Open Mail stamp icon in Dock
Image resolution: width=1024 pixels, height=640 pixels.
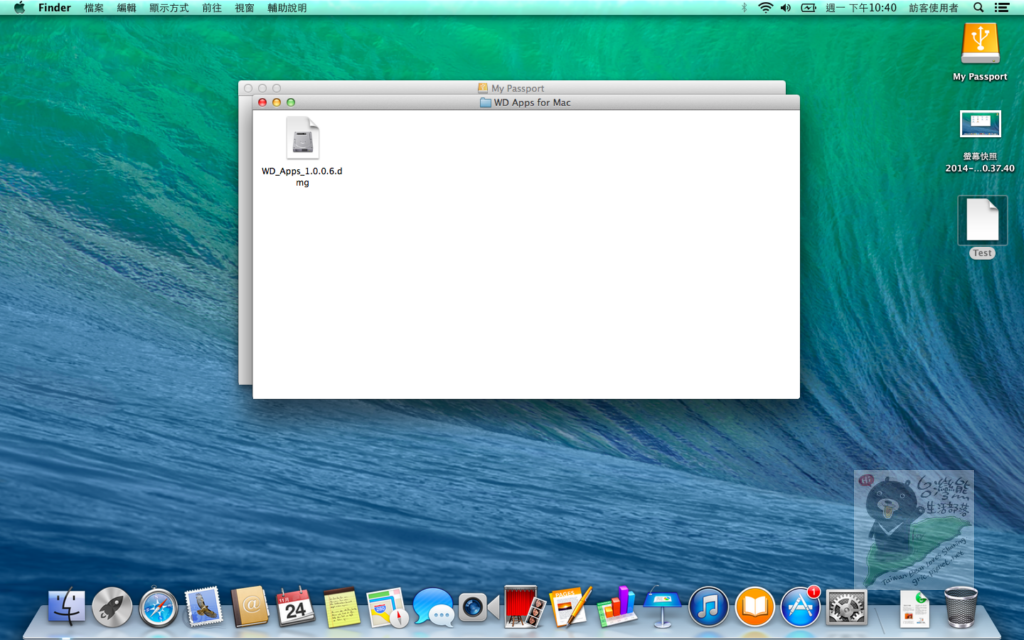click(204, 607)
